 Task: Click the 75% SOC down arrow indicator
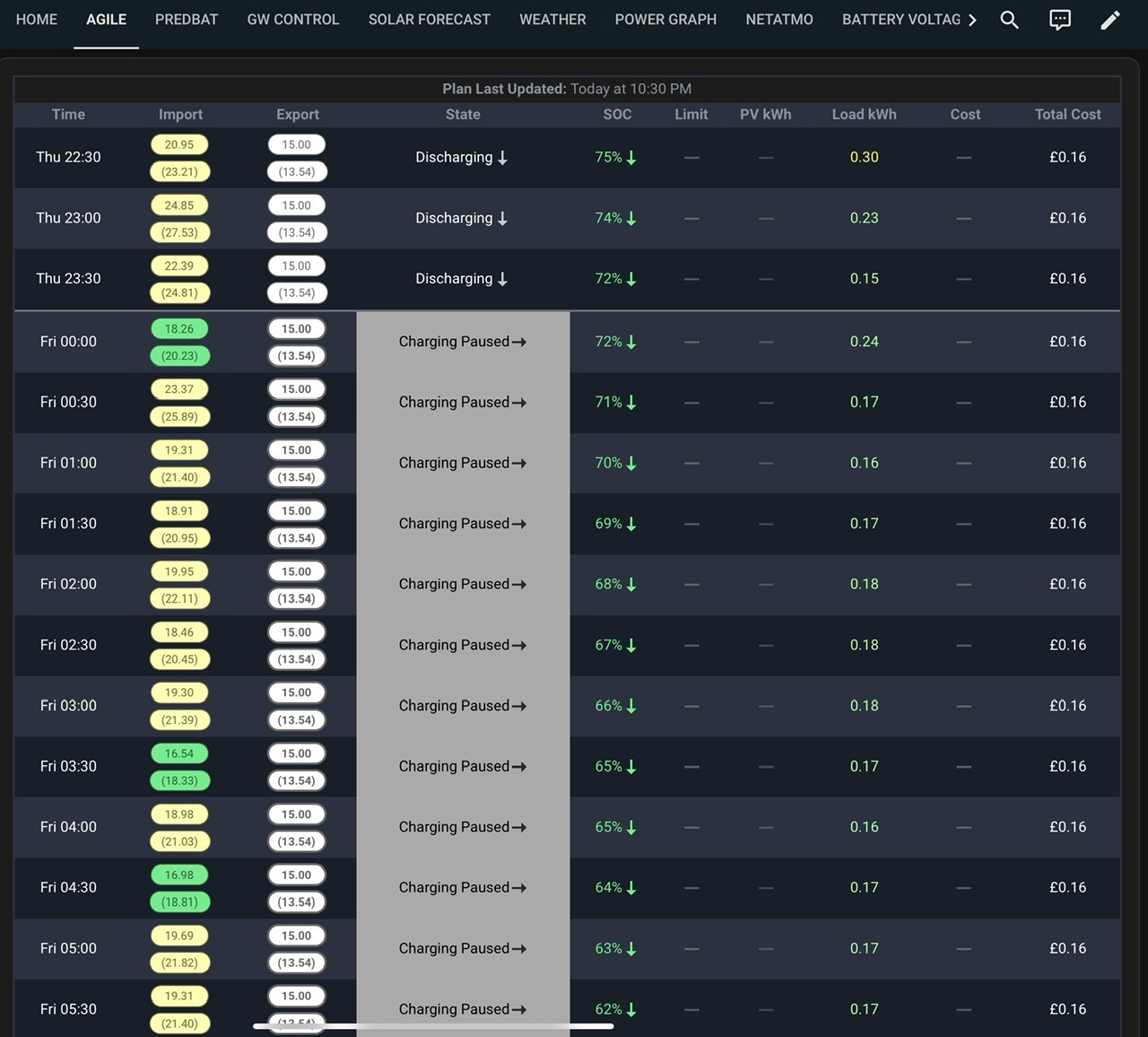pyautogui.click(x=631, y=158)
